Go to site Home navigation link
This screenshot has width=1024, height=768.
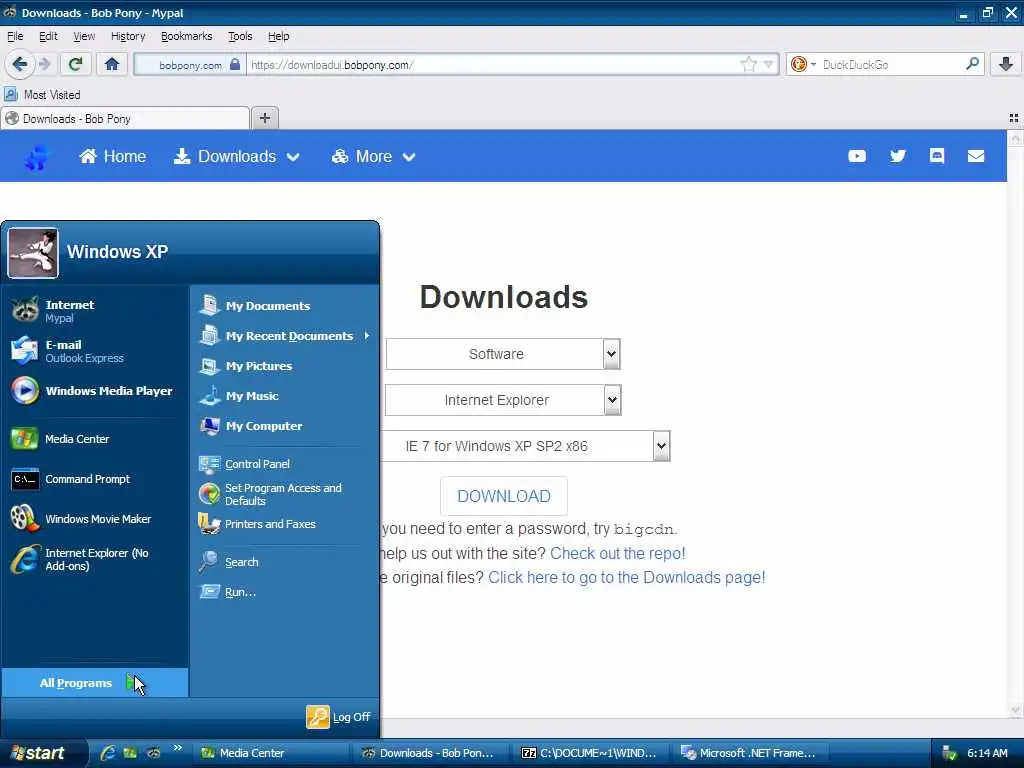tap(112, 157)
